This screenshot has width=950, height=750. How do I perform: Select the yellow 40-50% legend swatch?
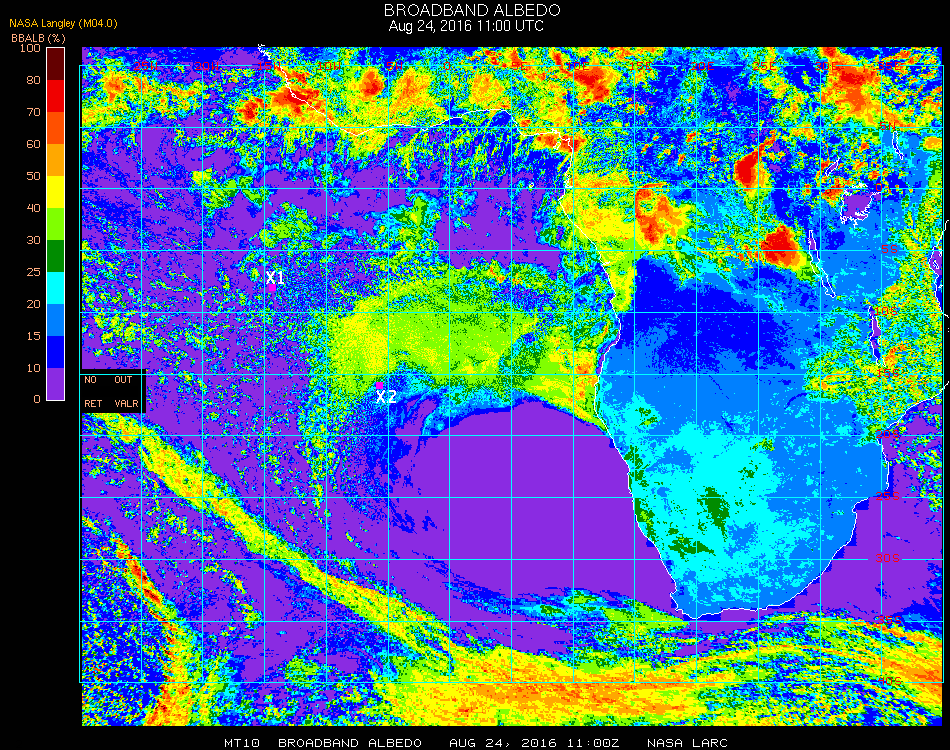pos(56,192)
